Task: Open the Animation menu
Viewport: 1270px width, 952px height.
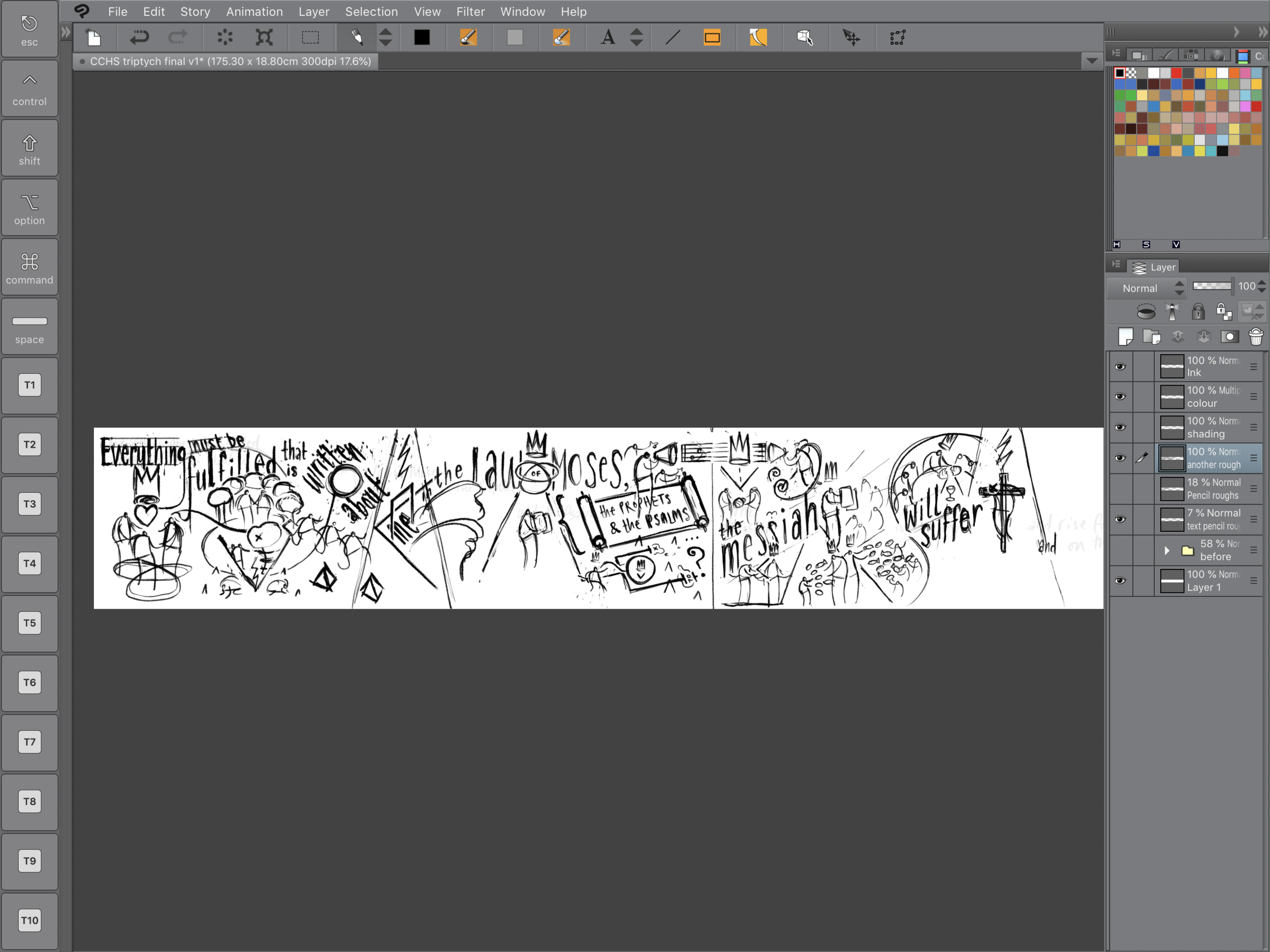Action: coord(255,12)
